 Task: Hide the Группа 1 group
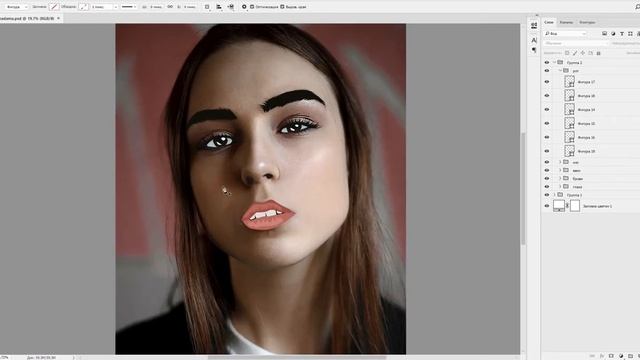coord(547,195)
